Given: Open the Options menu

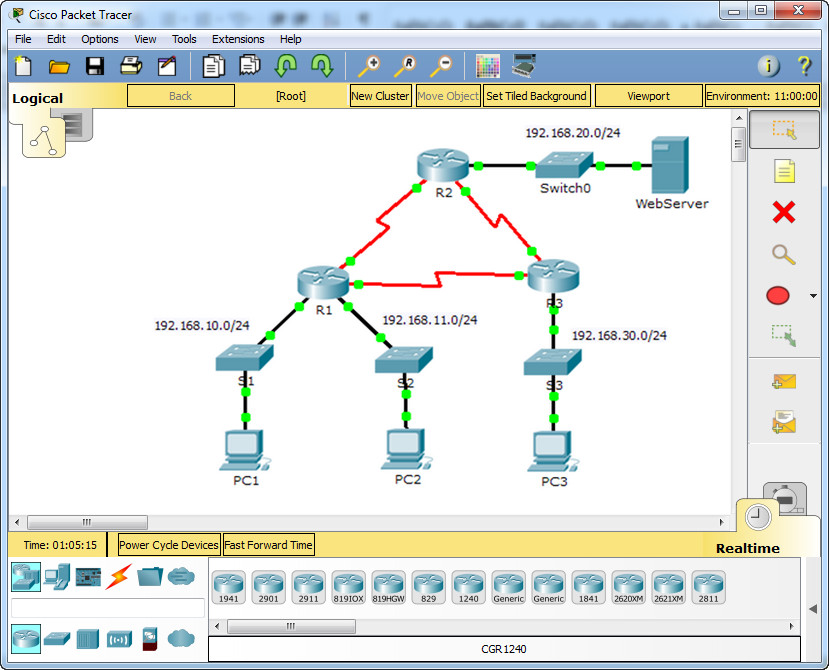Looking at the screenshot, I should pyautogui.click(x=99, y=39).
